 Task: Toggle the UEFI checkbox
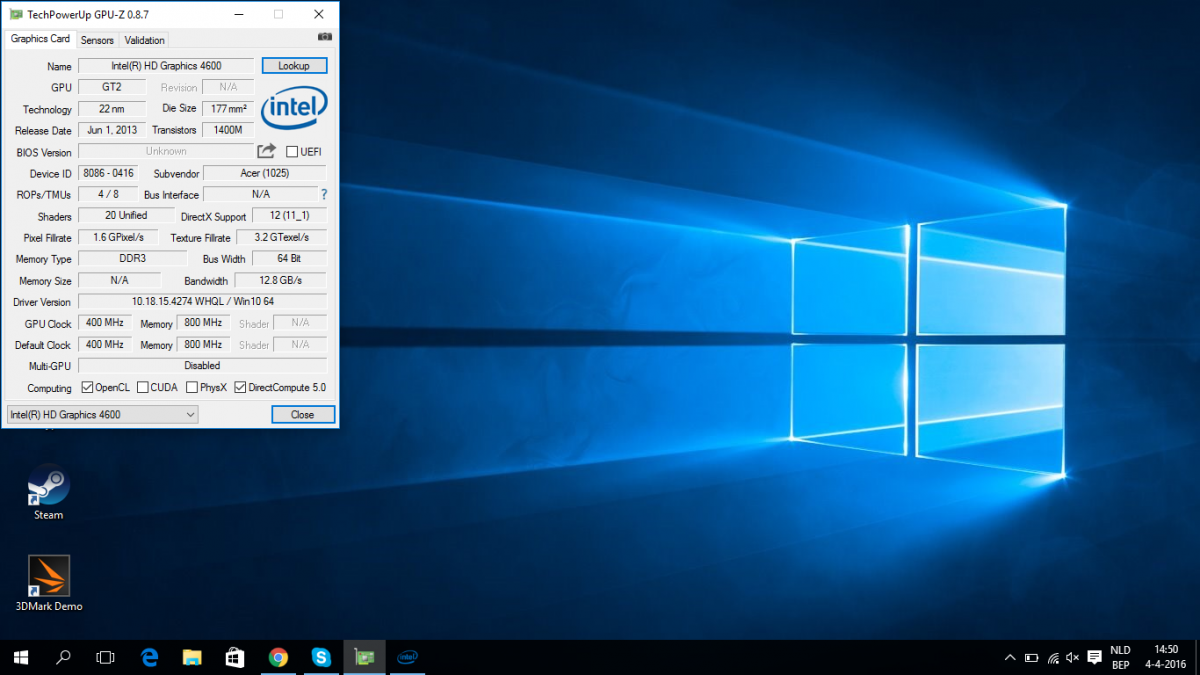click(x=292, y=152)
